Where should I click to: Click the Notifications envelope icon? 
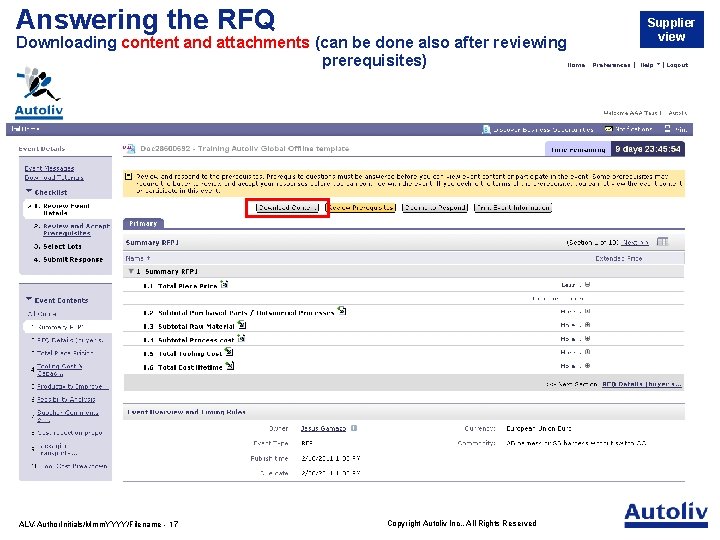pyautogui.click(x=608, y=129)
